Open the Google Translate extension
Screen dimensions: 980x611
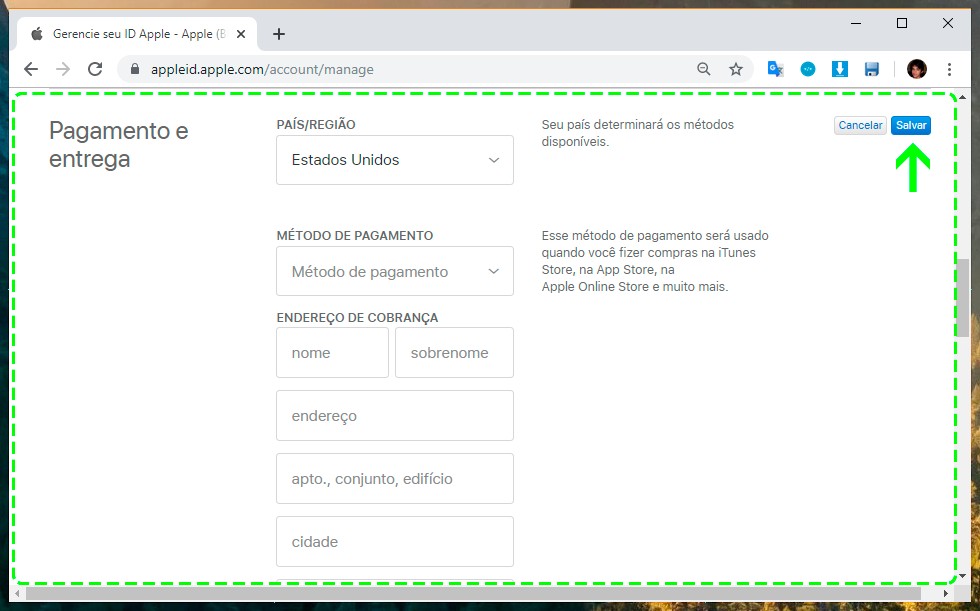(776, 69)
